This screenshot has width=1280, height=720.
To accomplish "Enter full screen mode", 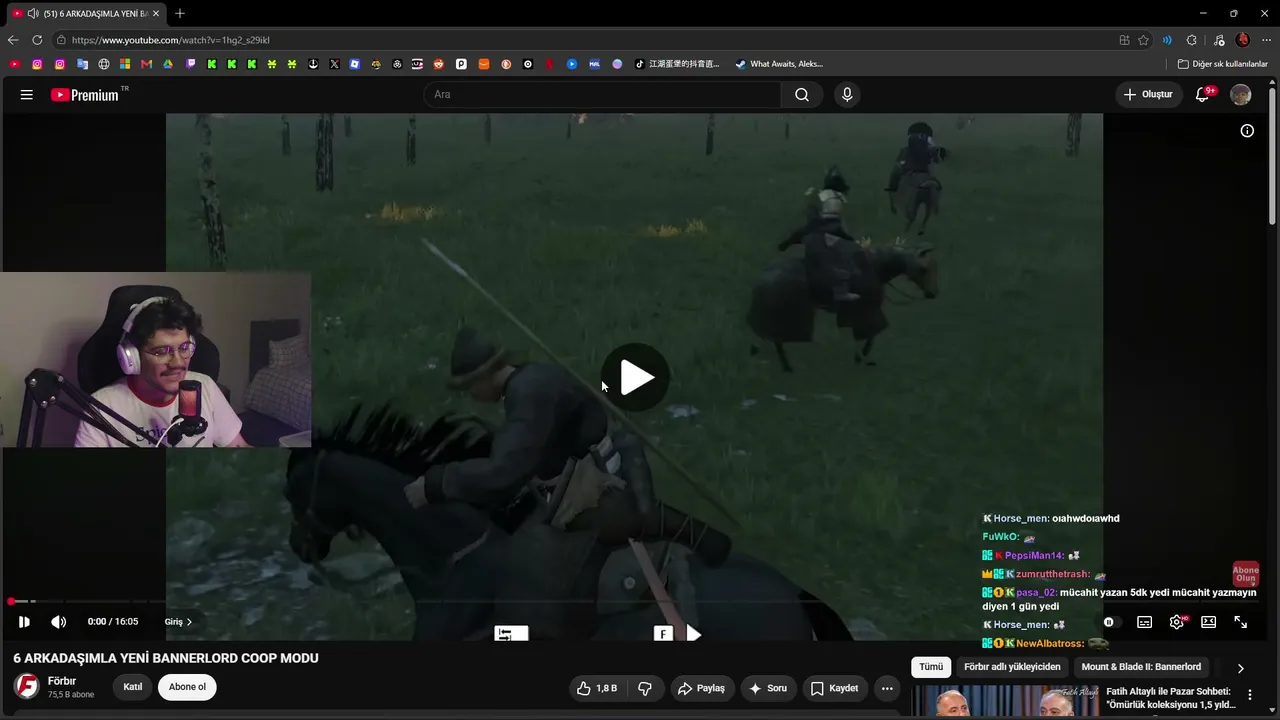I will pyautogui.click(x=1240, y=622).
